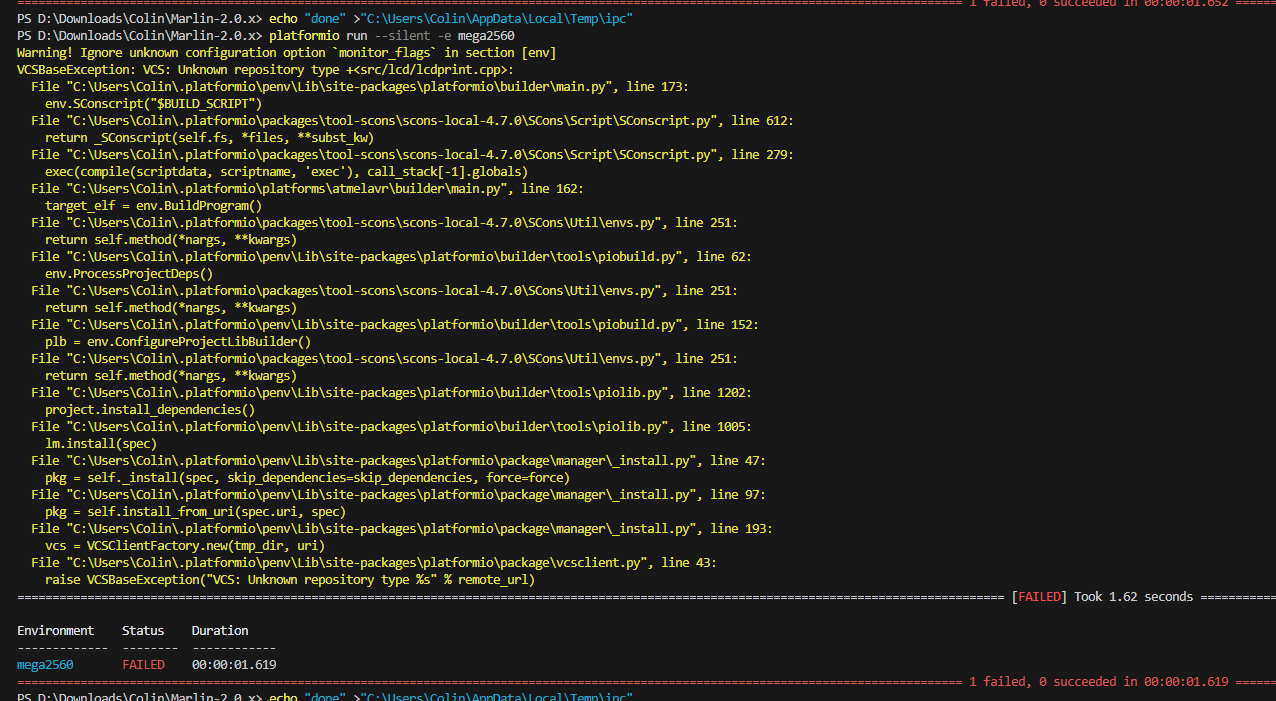
Task: Click the _install.py line 47 traceback entry
Action: (x=398, y=460)
